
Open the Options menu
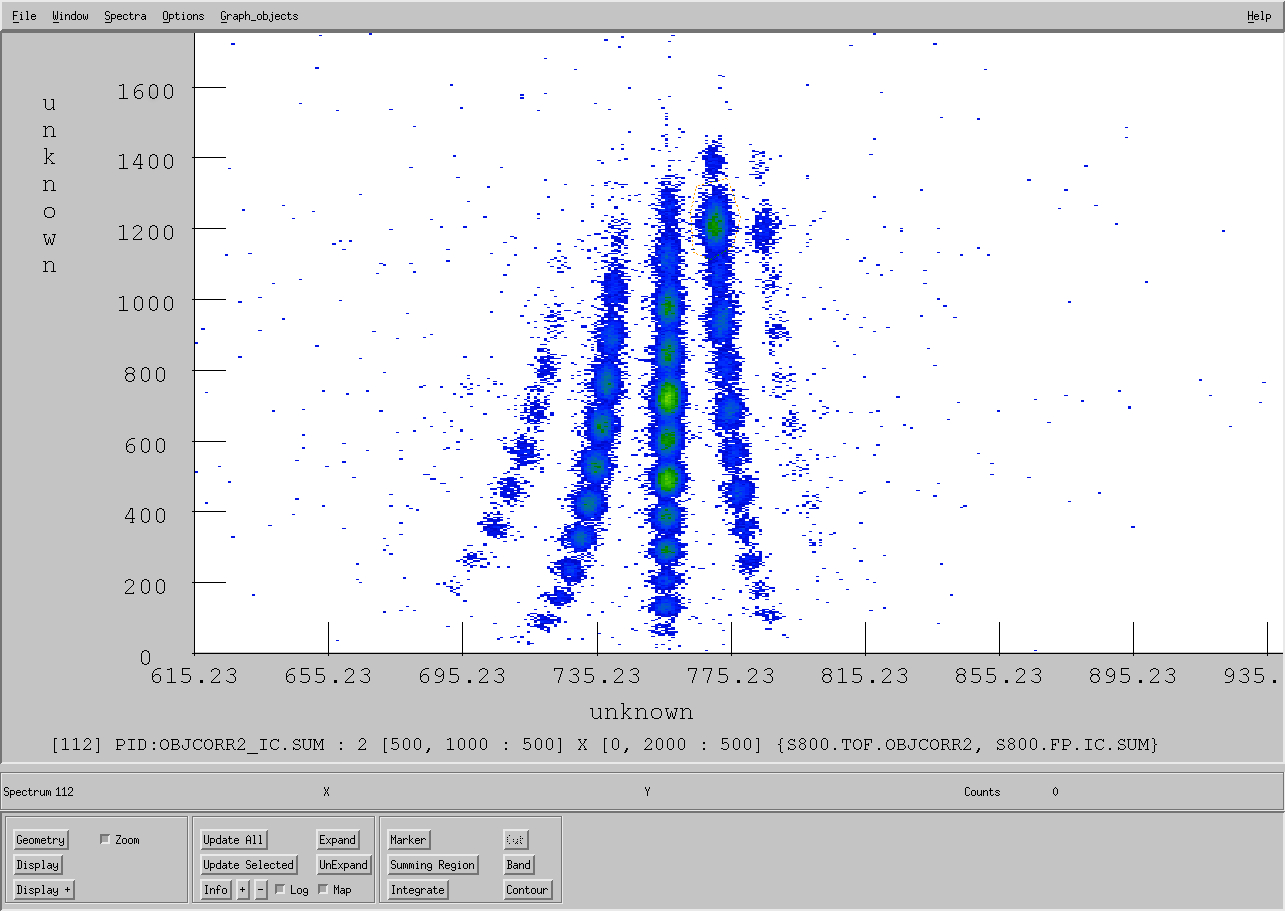pyautogui.click(x=183, y=16)
